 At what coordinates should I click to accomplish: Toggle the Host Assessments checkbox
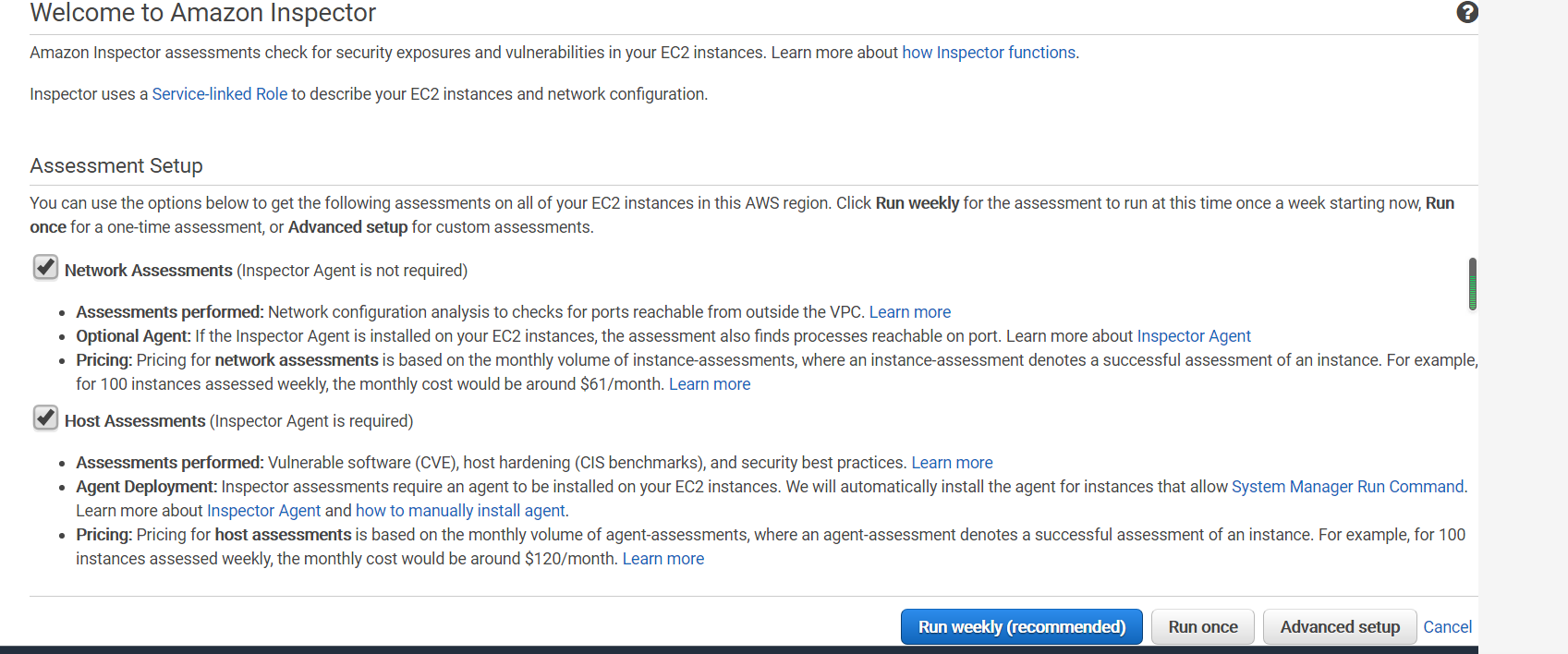click(45, 418)
